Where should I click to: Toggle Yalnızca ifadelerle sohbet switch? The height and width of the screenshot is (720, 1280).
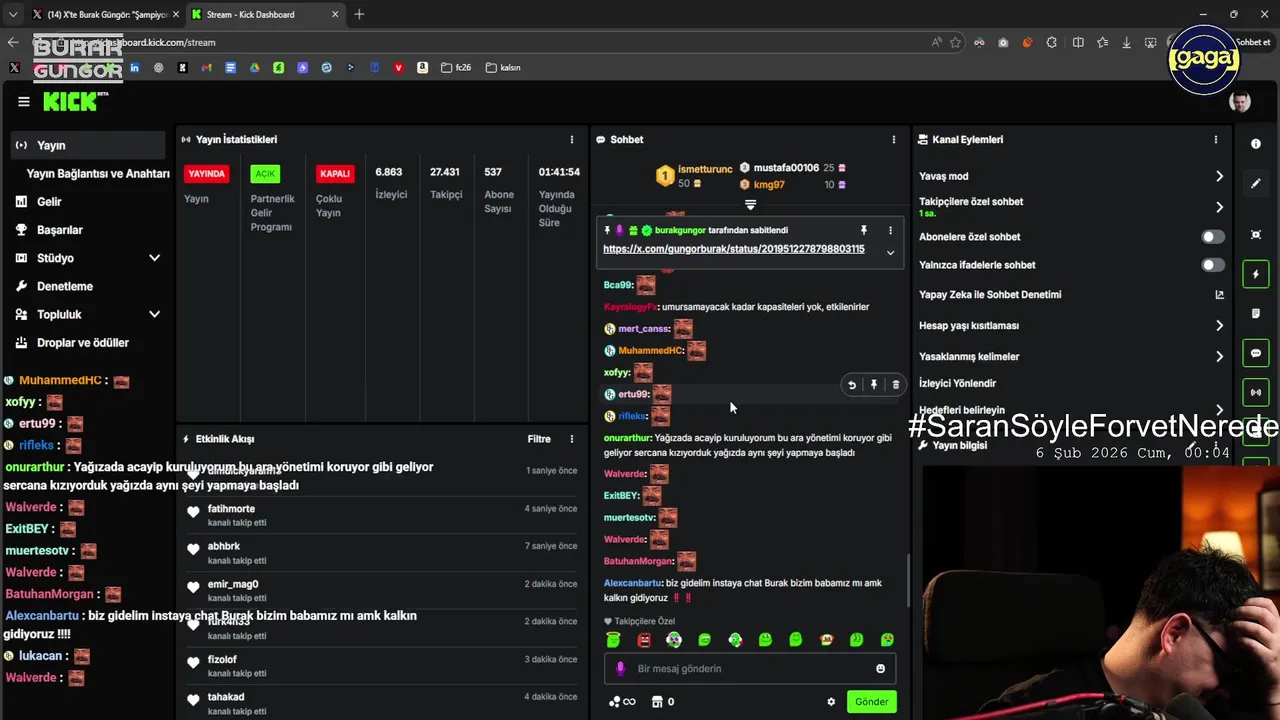coord(1213,265)
